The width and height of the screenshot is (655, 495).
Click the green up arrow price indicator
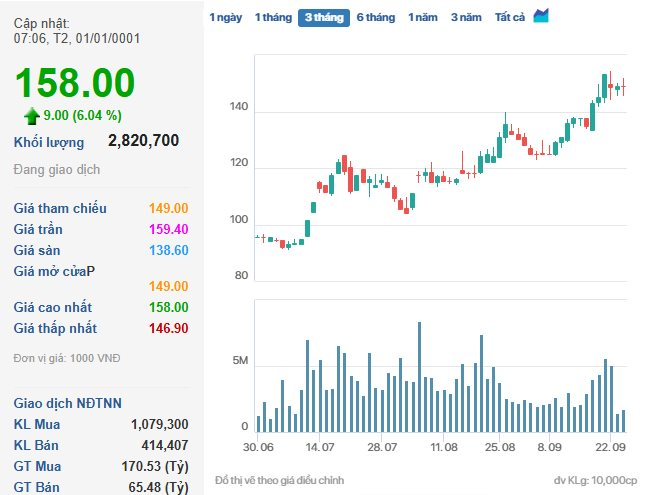(32, 115)
